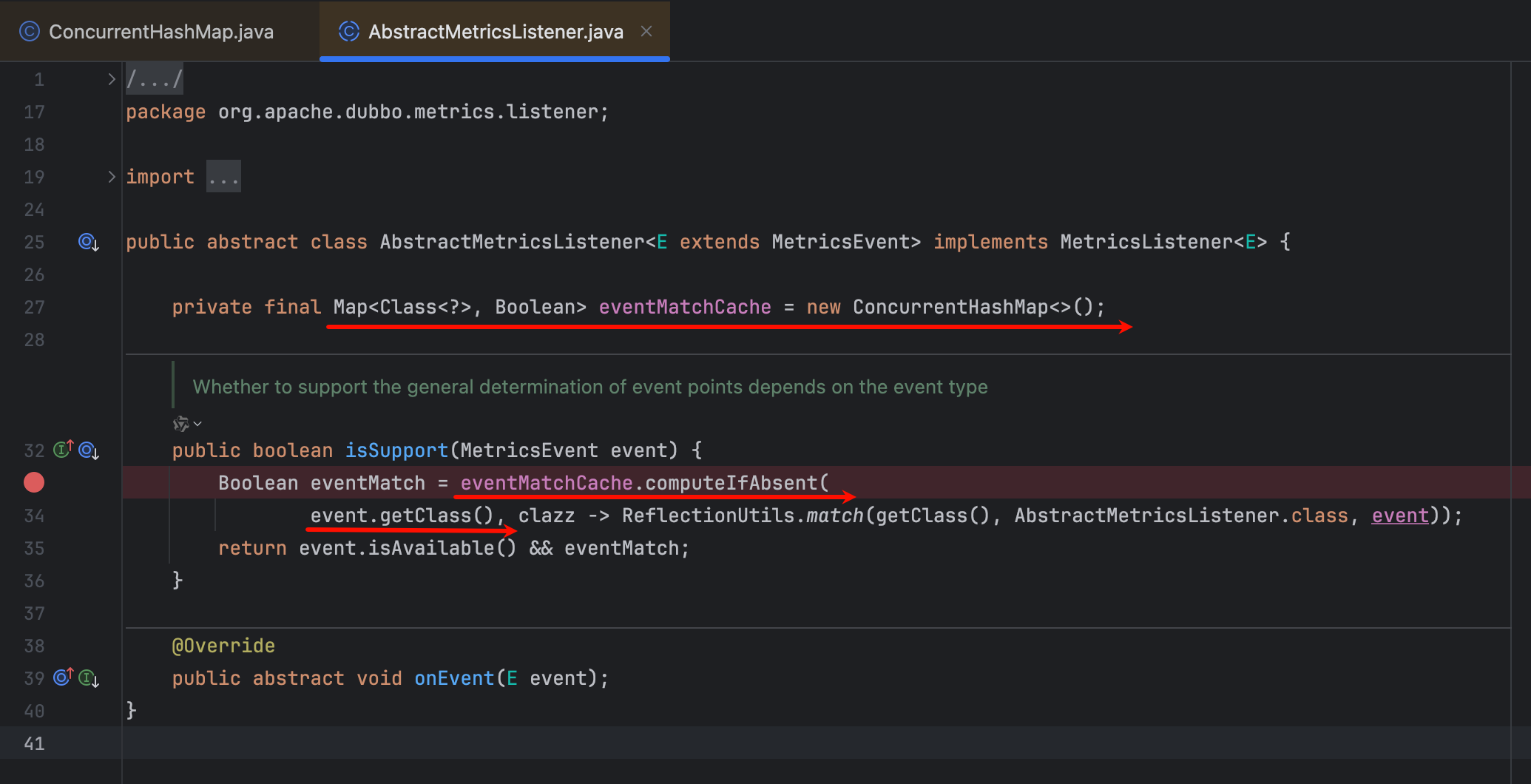This screenshot has width=1531, height=784.
Task: Open the subclasses gutter icon on line 25
Action: pyautogui.click(x=89, y=242)
